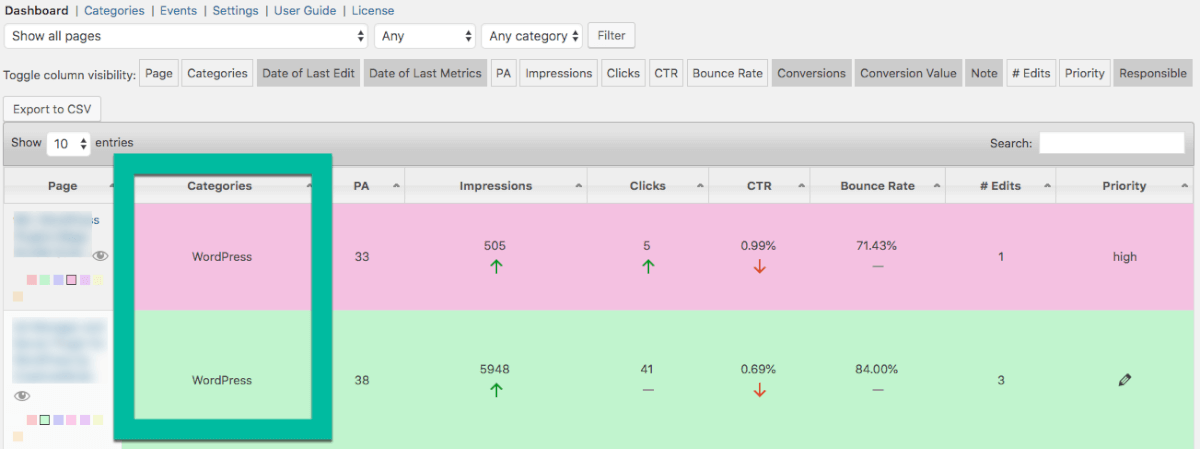This screenshot has width=1200, height=449.
Task: Toggle Conversions column visibility
Action: tap(811, 73)
